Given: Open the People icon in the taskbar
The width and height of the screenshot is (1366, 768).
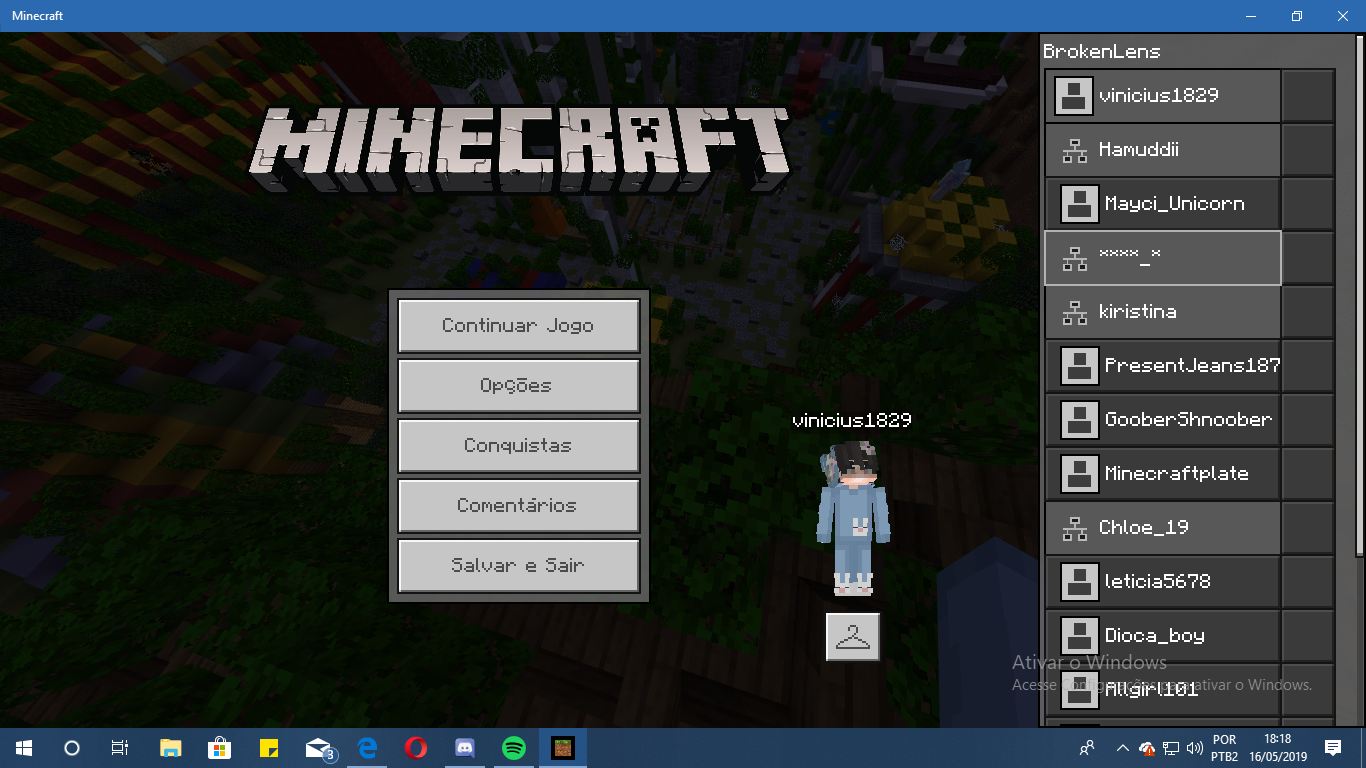Looking at the screenshot, I should point(1087,748).
